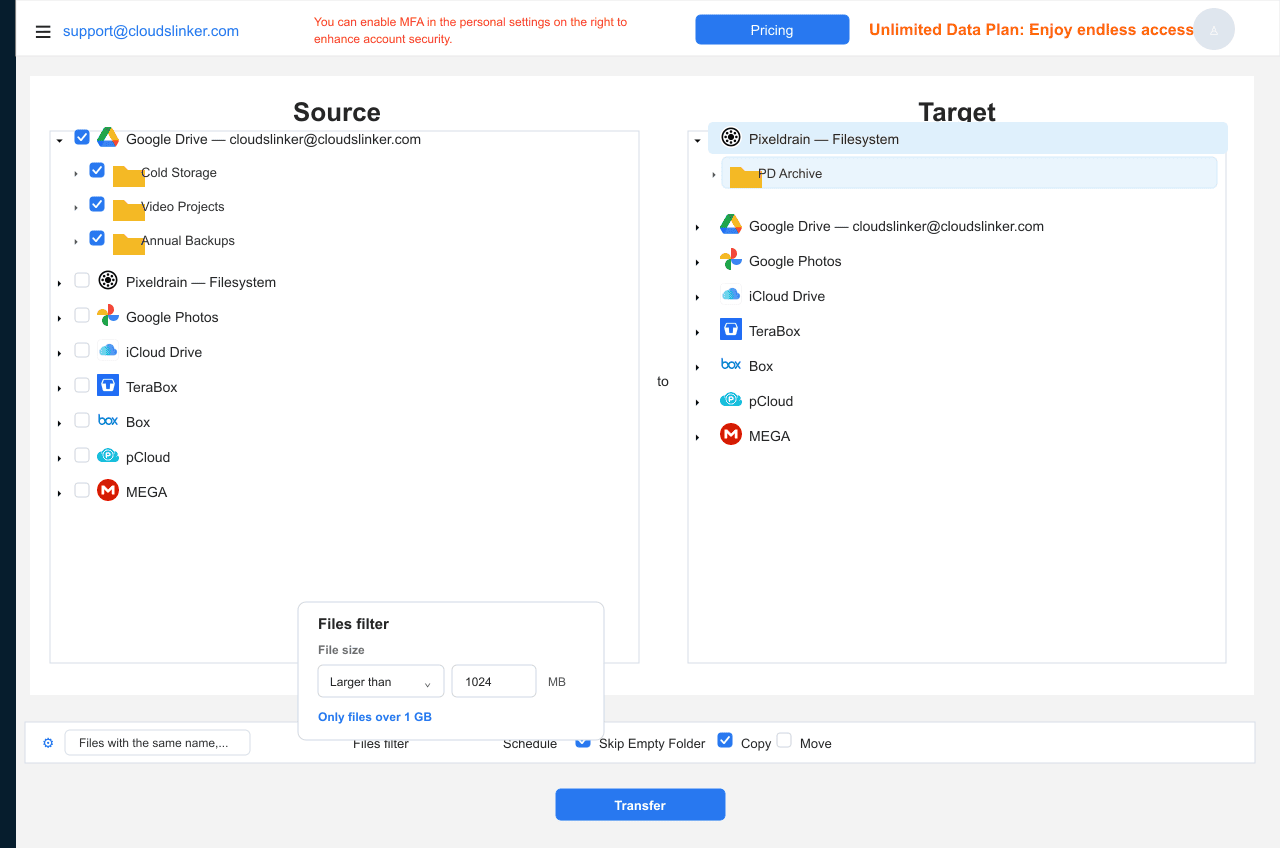
Task: Enable the Move checkbox
Action: click(x=784, y=741)
